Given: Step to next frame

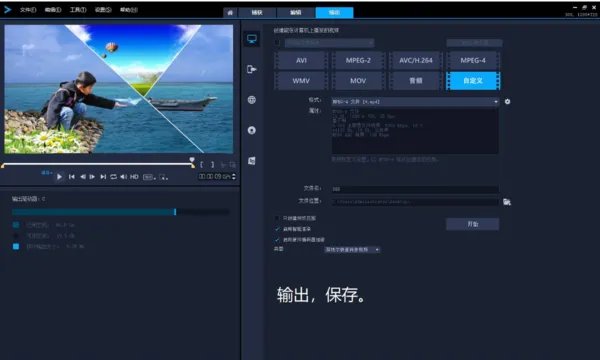Looking at the screenshot, I should [x=92, y=177].
